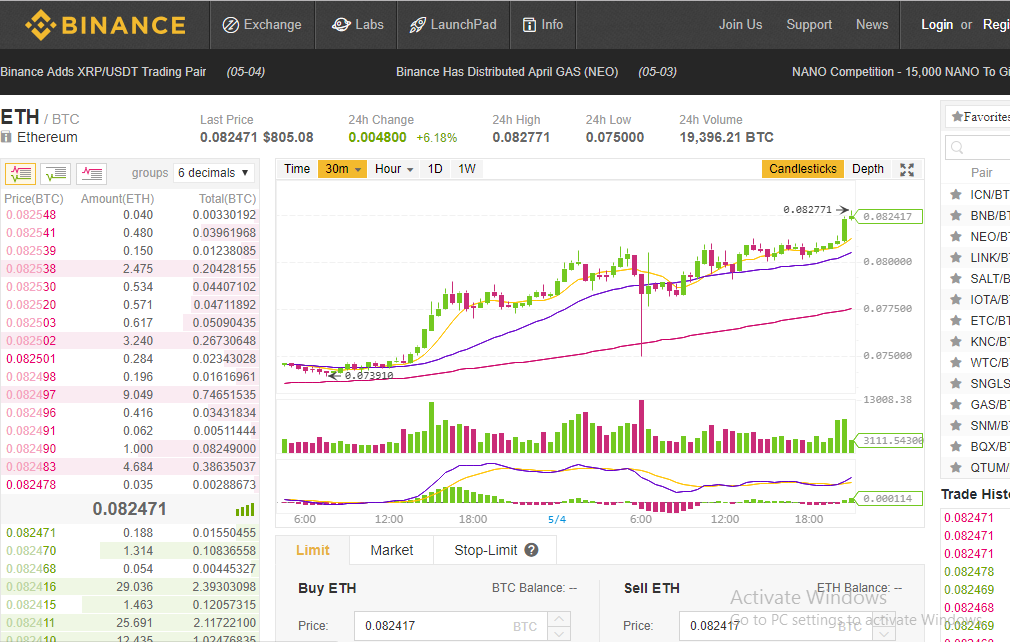Open the Labs page
This screenshot has width=1010, height=642.
pos(357,25)
